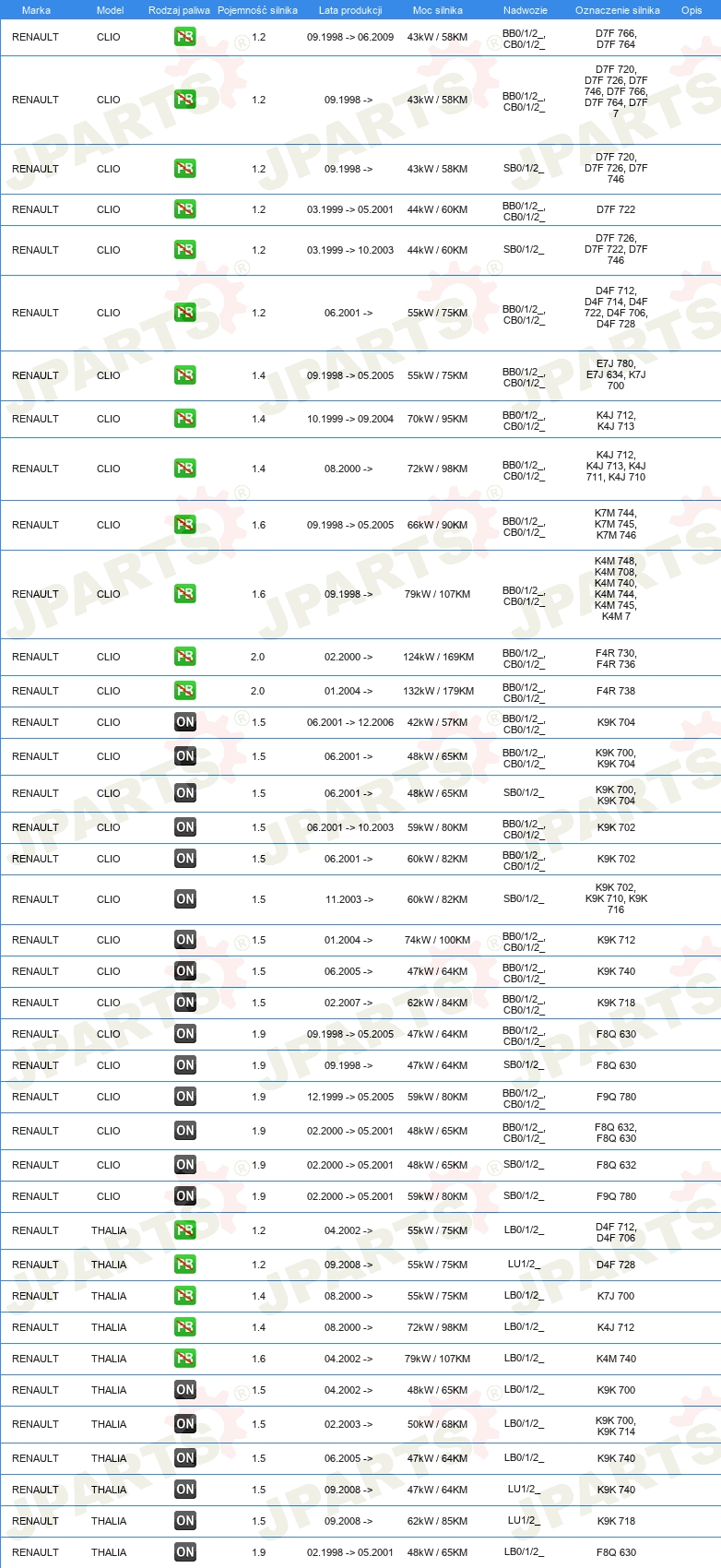Select the '124kW / 169KM' power cell
This screenshot has width=721, height=1568.
click(438, 657)
